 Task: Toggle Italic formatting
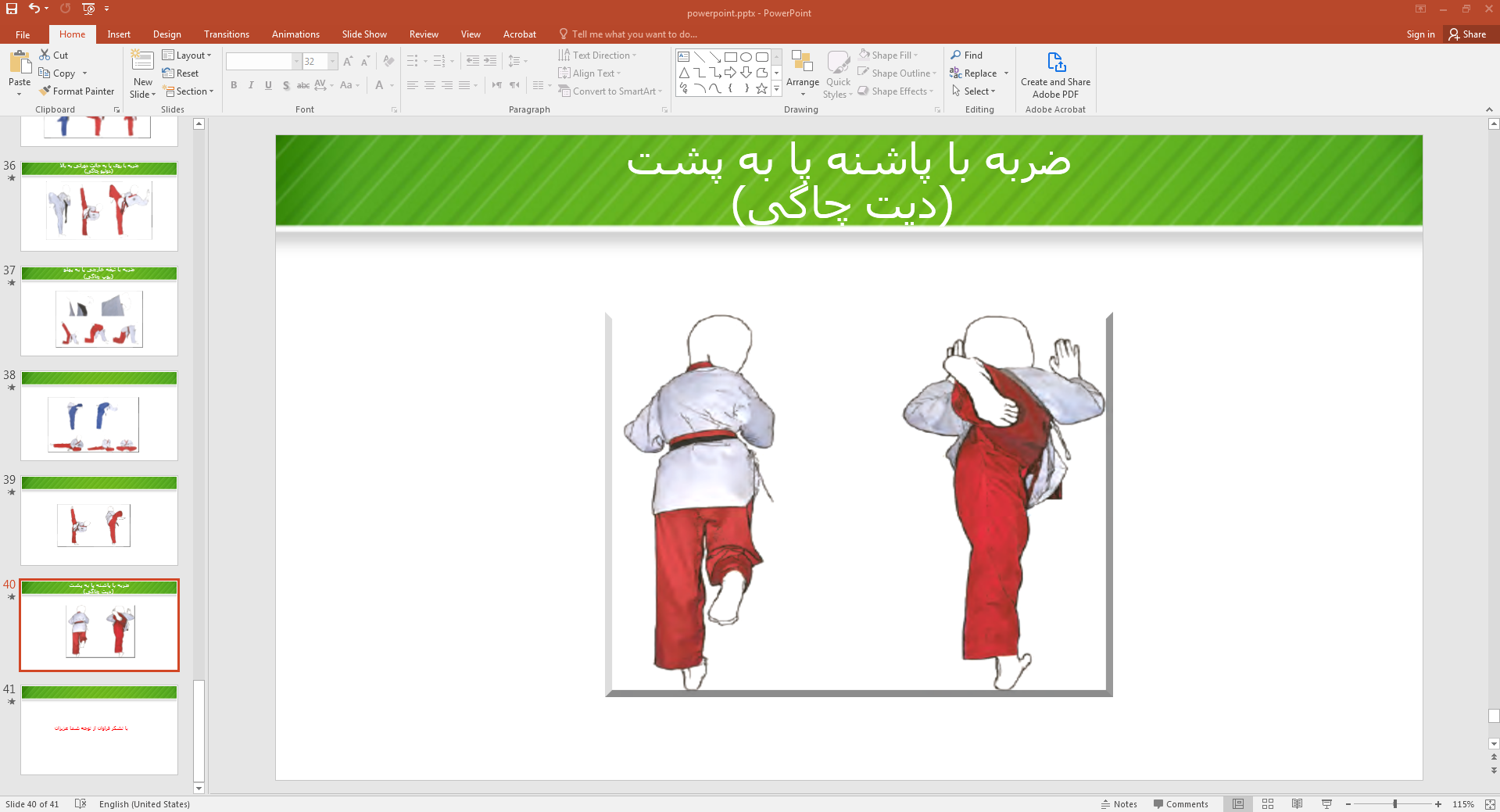251,85
